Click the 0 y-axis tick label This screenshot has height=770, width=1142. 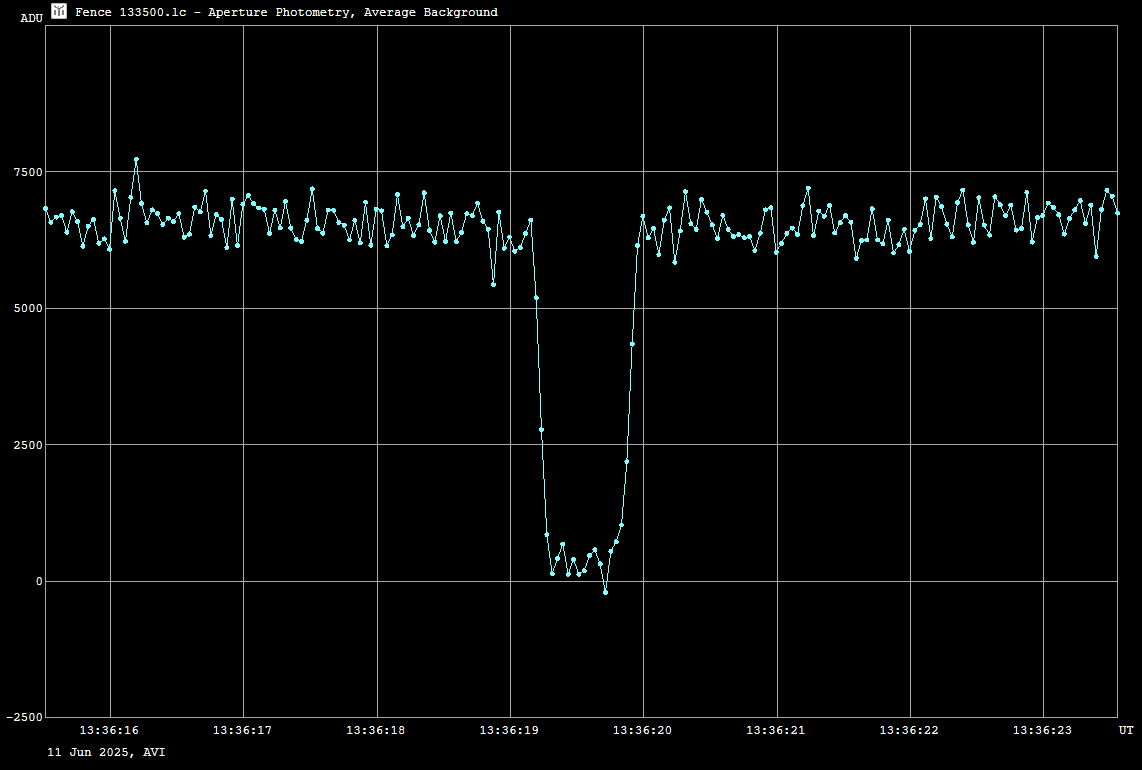click(x=40, y=581)
